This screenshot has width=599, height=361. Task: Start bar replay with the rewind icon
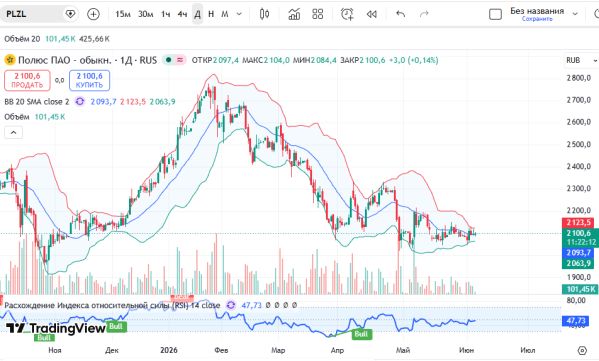click(x=371, y=14)
